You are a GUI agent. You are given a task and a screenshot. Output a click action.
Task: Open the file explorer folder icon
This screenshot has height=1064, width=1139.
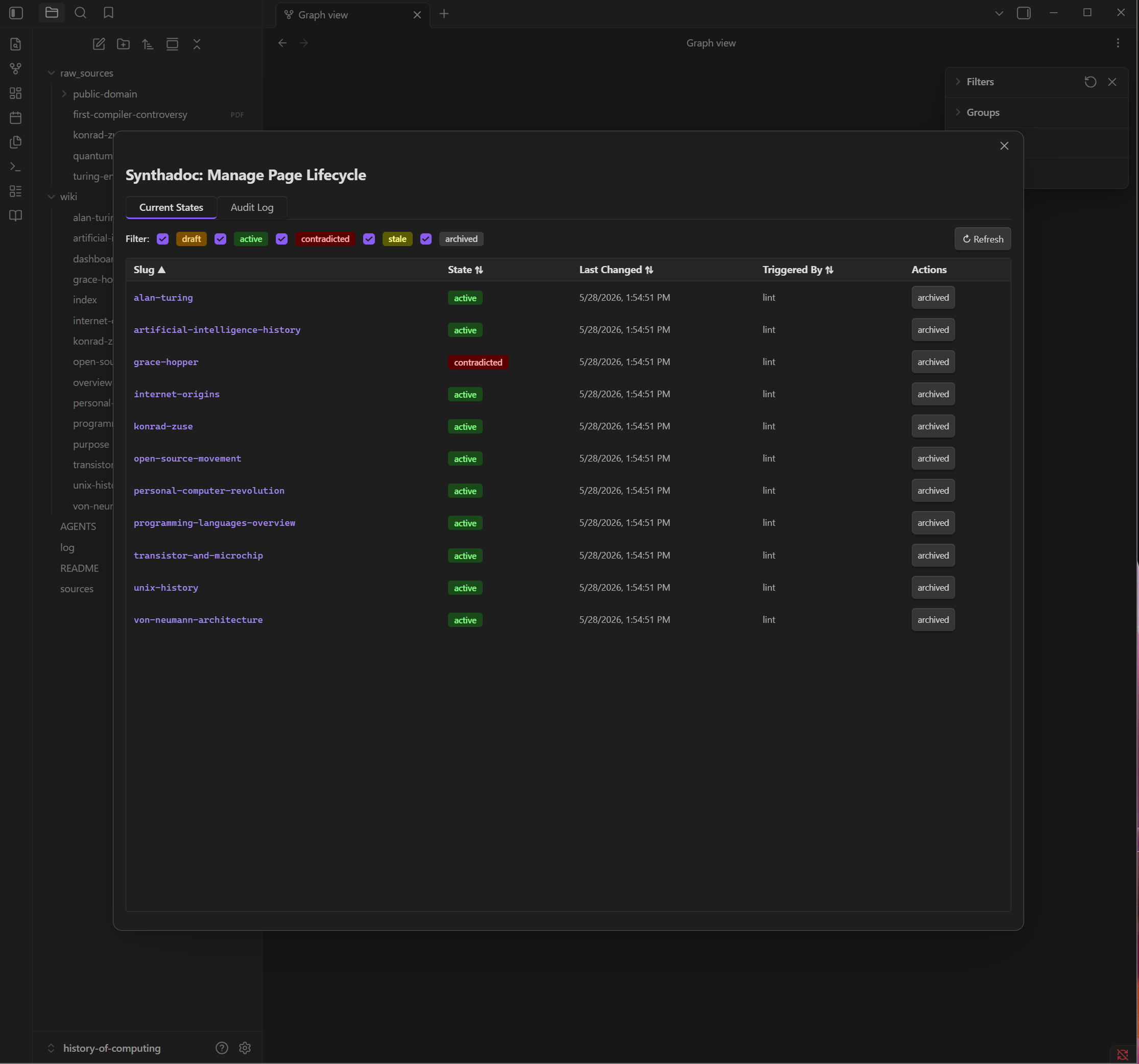[52, 13]
